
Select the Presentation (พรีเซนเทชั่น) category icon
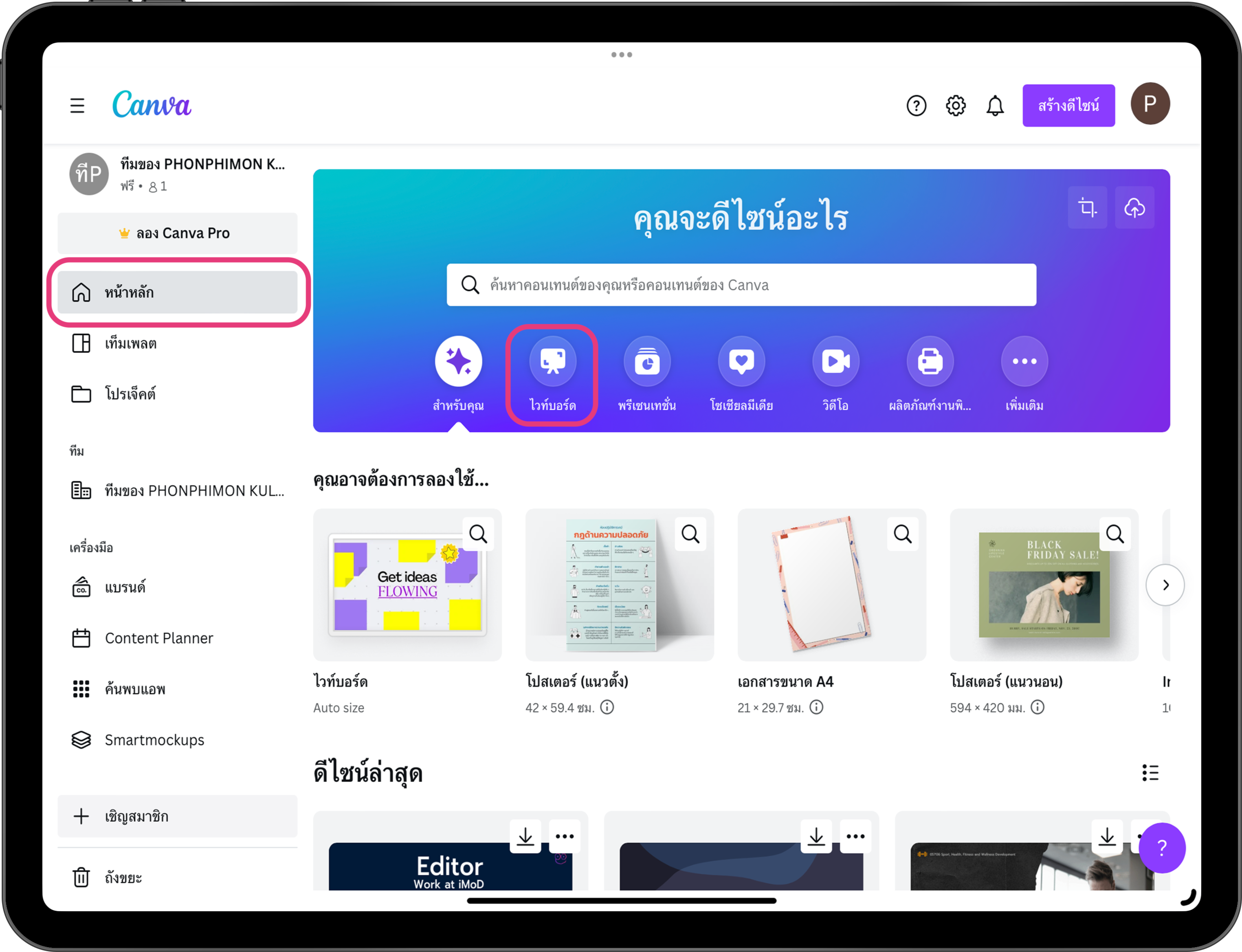click(646, 362)
